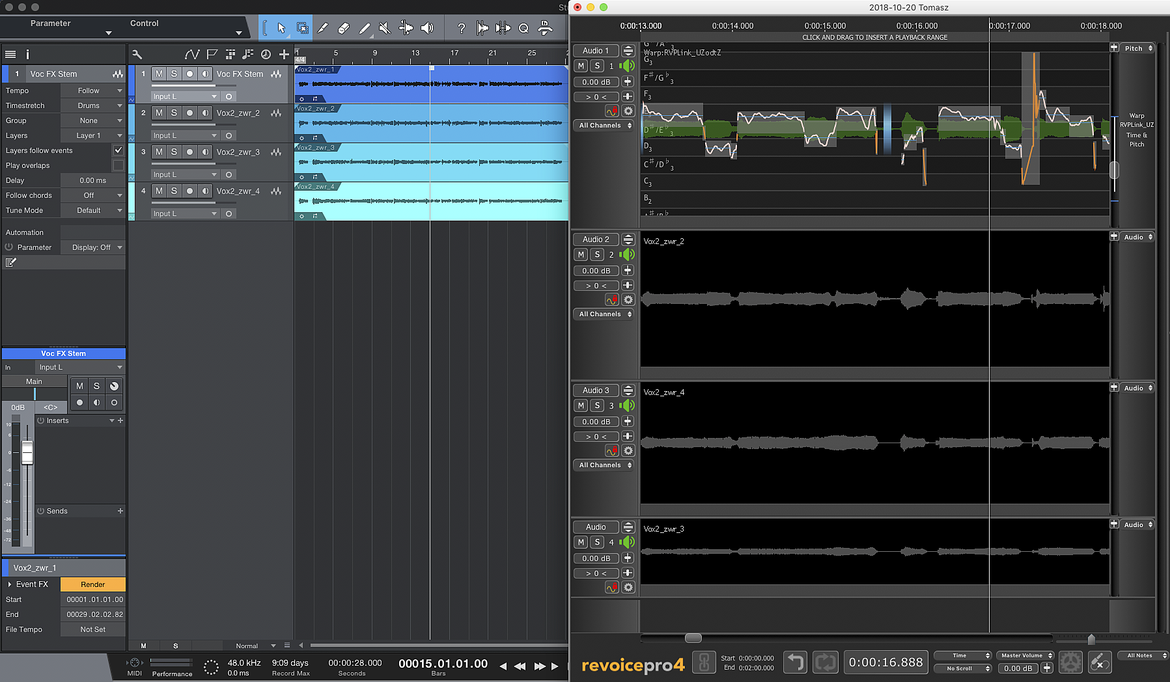This screenshot has height=682, width=1170.
Task: Open the Time display format selector
Action: pos(963,655)
